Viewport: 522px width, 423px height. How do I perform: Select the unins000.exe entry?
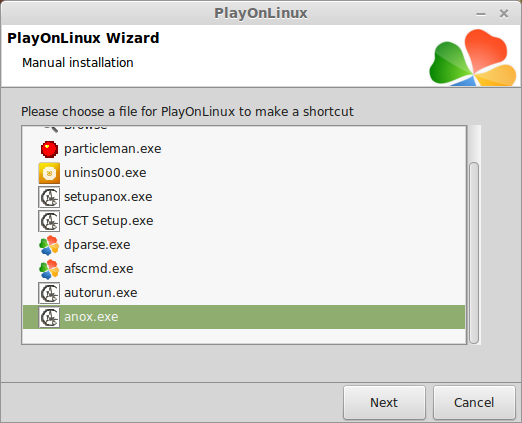[x=244, y=173]
